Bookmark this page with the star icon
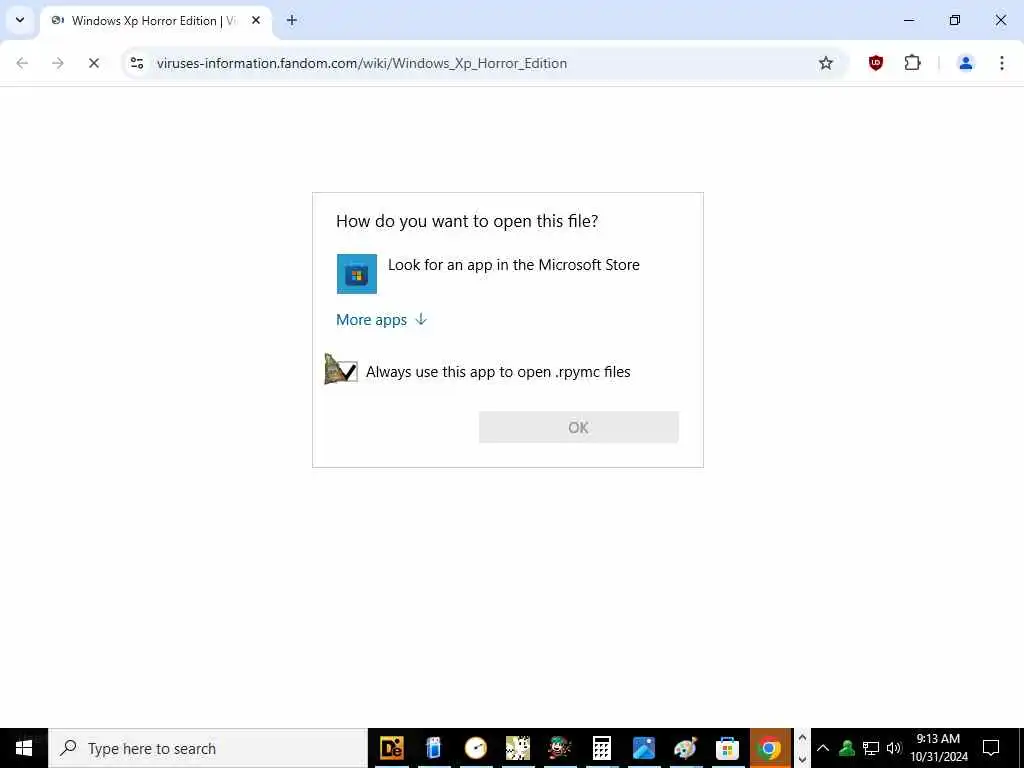1024x768 pixels. click(x=826, y=63)
